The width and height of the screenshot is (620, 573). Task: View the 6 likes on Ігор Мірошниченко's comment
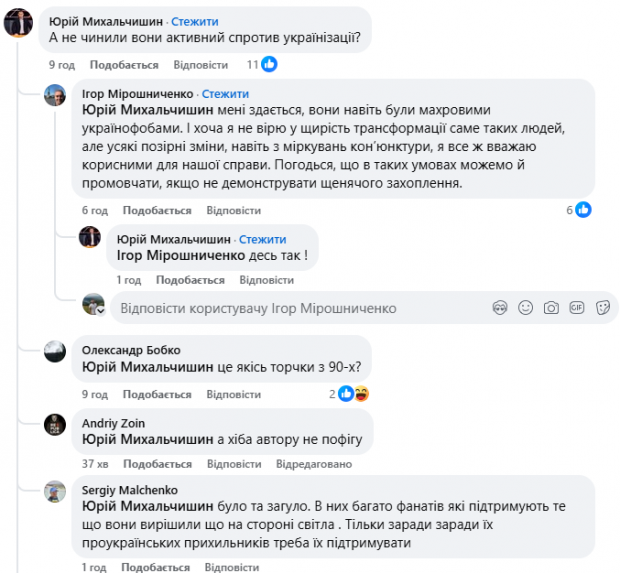[x=579, y=210]
